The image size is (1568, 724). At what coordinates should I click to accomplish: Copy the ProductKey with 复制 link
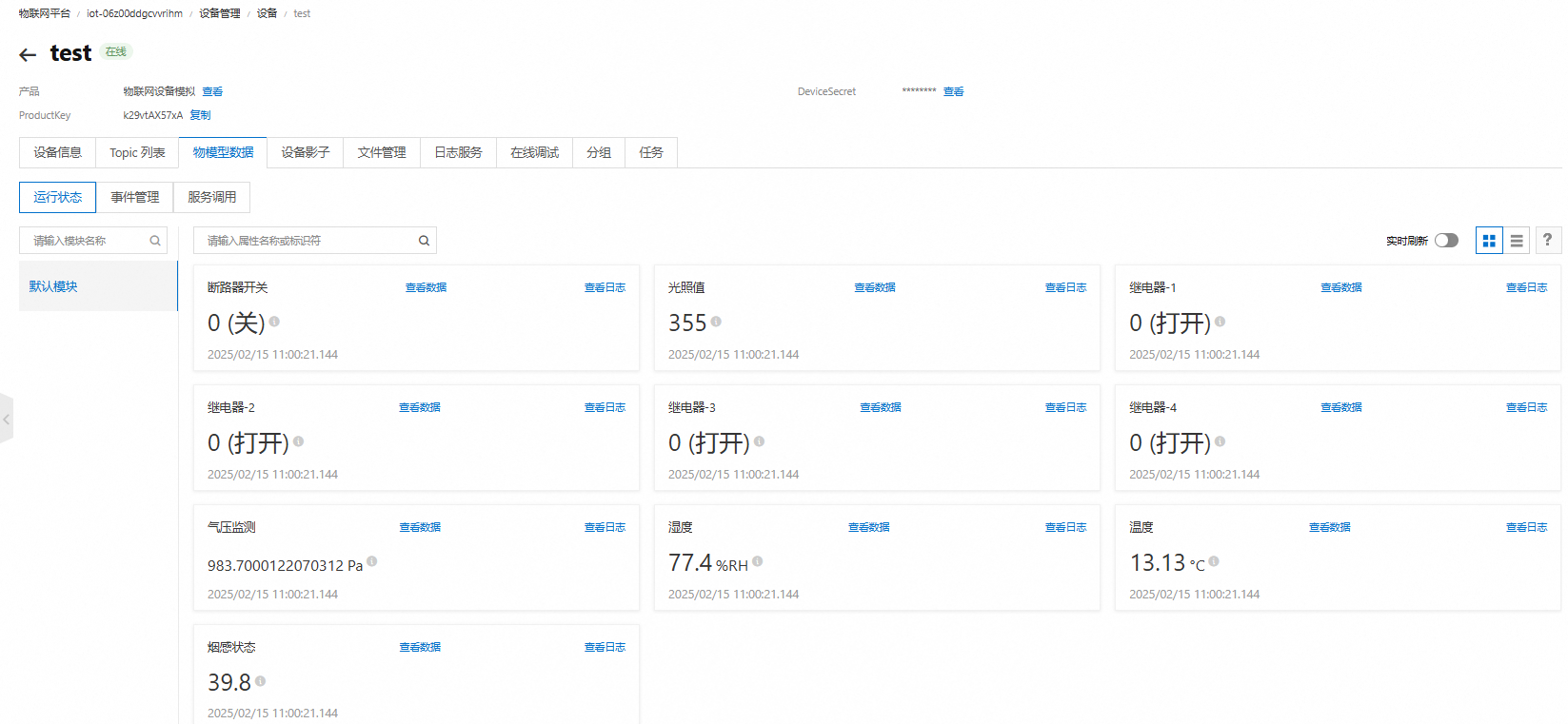(x=200, y=115)
